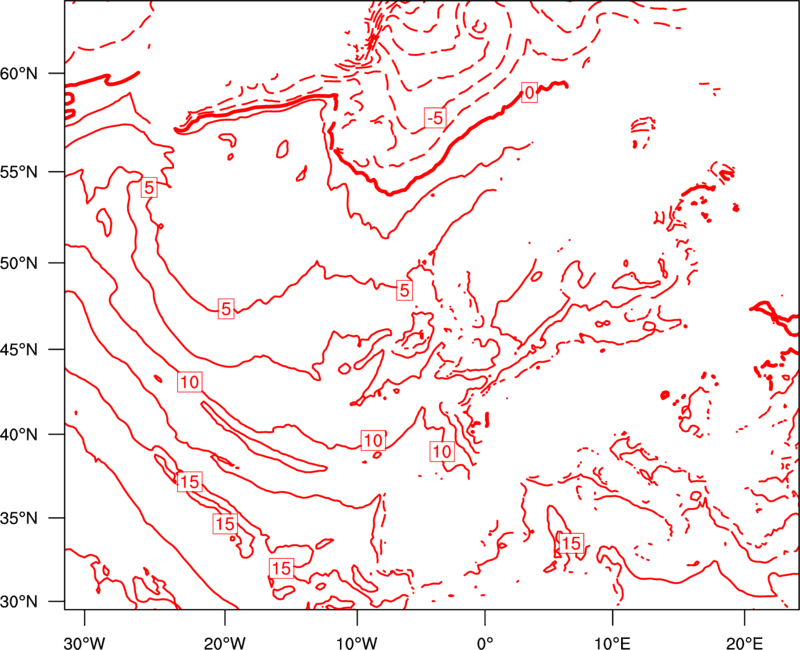Image resolution: width=800 pixels, height=650 pixels.
Task: Select the 5 contour label nearest 55°N tick
Action: [x=148, y=187]
